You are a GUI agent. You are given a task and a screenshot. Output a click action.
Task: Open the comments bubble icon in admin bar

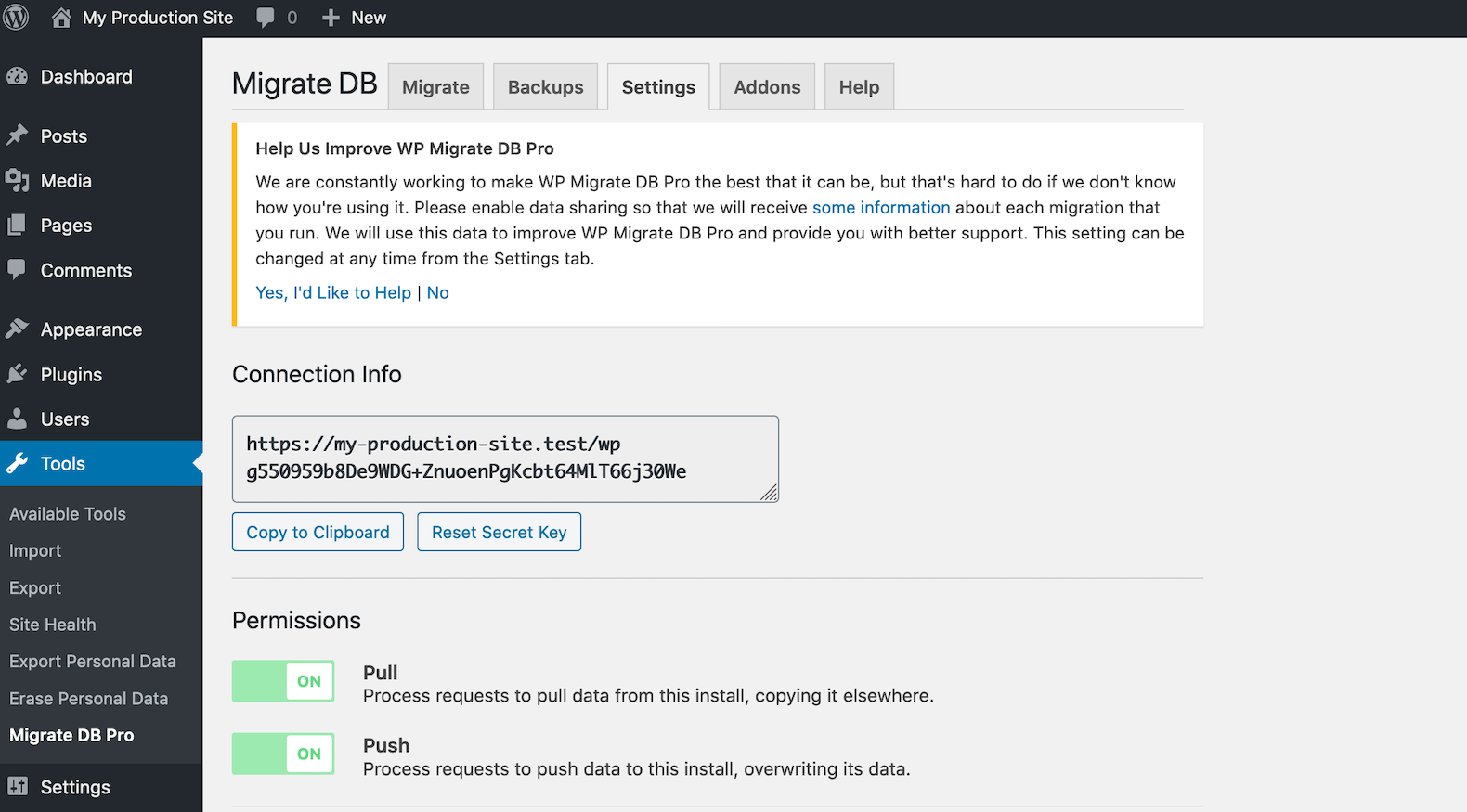[x=266, y=18]
